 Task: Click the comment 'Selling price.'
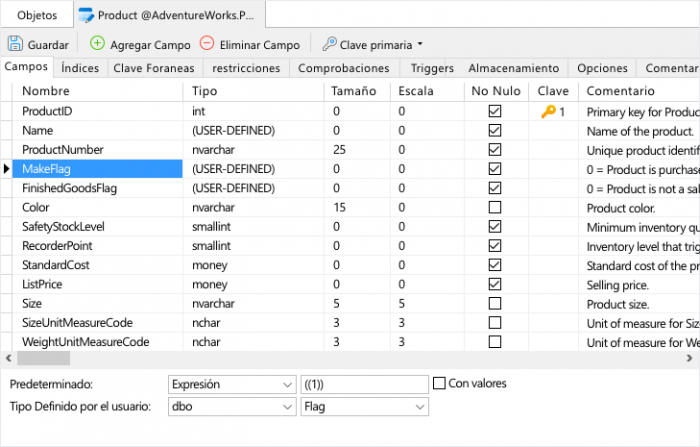click(x=617, y=285)
